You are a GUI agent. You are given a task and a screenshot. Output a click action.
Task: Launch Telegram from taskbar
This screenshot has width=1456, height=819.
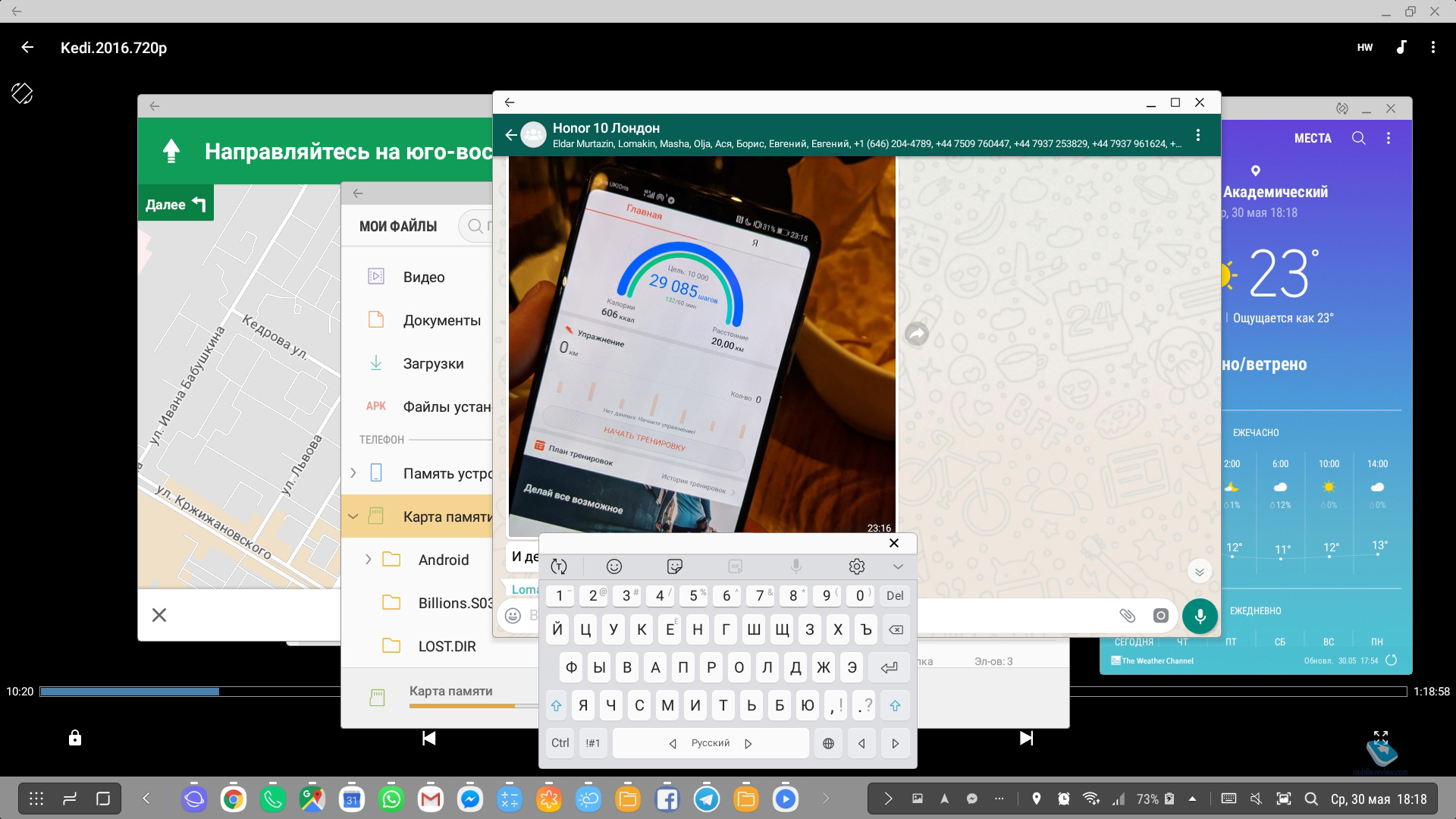point(707,799)
